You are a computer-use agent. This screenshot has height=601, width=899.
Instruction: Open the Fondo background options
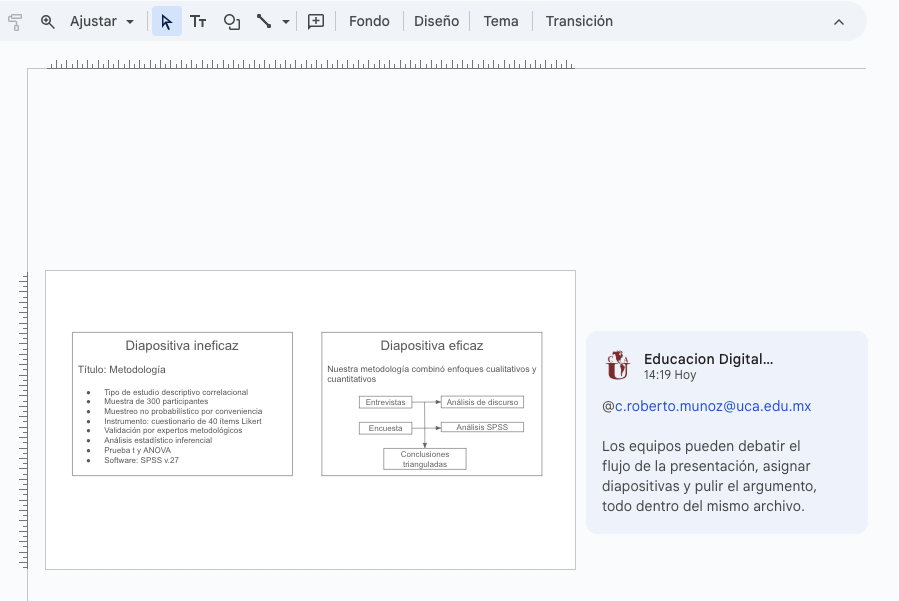369,21
